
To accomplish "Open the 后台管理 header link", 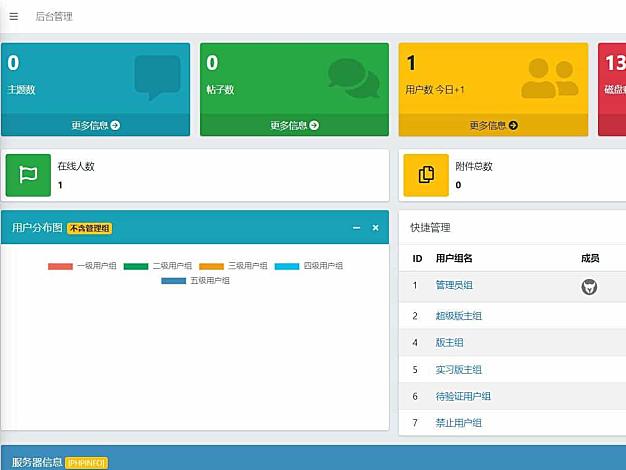I will click(x=54, y=16).
